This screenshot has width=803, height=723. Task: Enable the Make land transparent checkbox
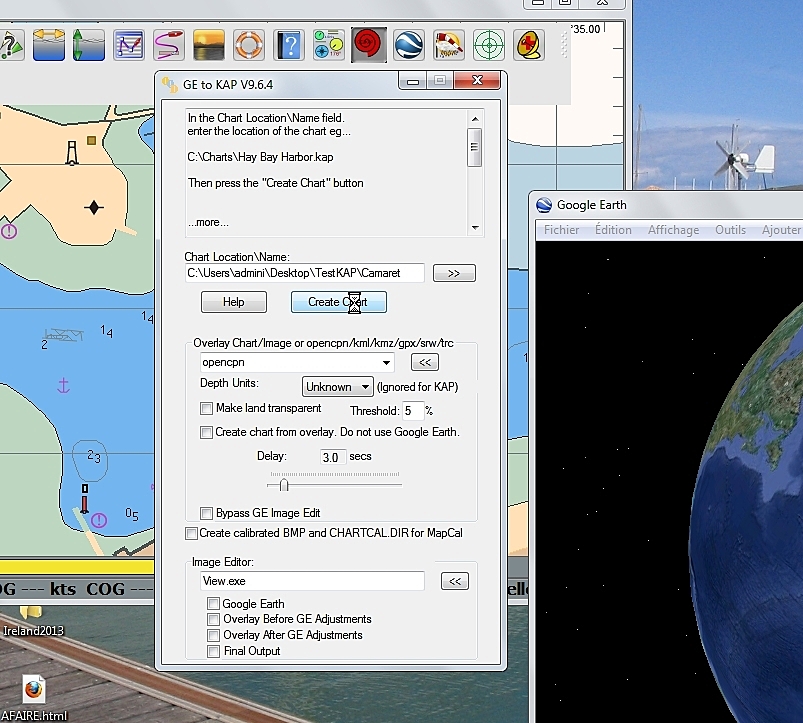click(x=206, y=409)
